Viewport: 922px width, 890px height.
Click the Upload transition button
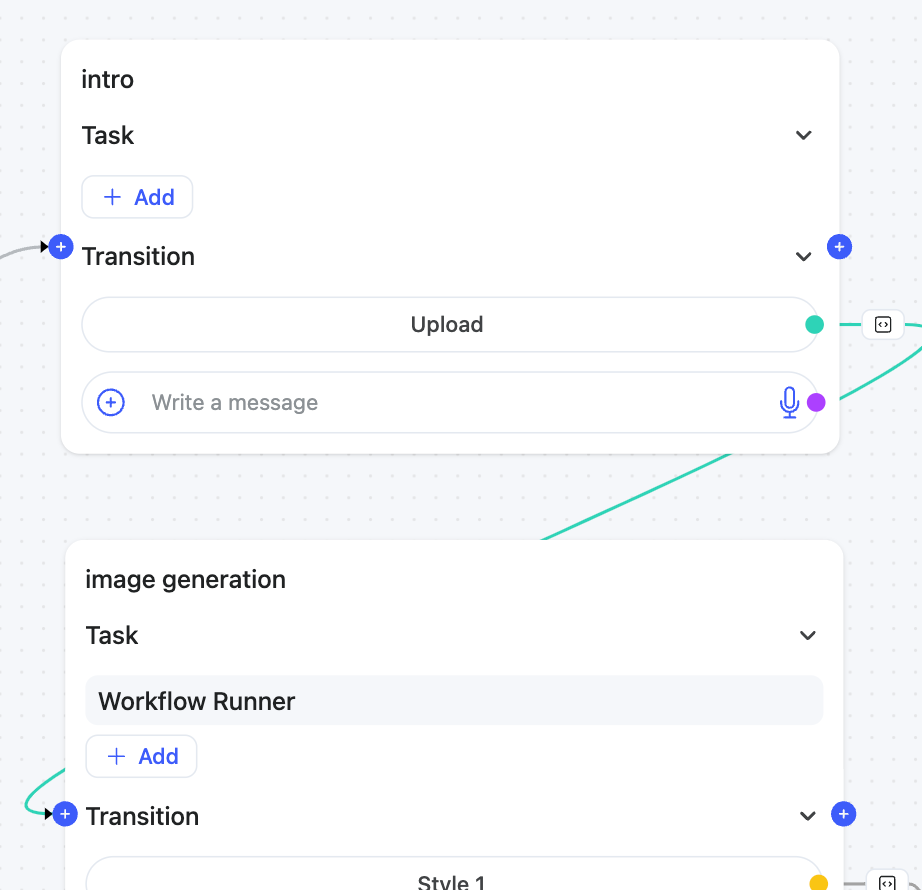pyautogui.click(x=447, y=325)
